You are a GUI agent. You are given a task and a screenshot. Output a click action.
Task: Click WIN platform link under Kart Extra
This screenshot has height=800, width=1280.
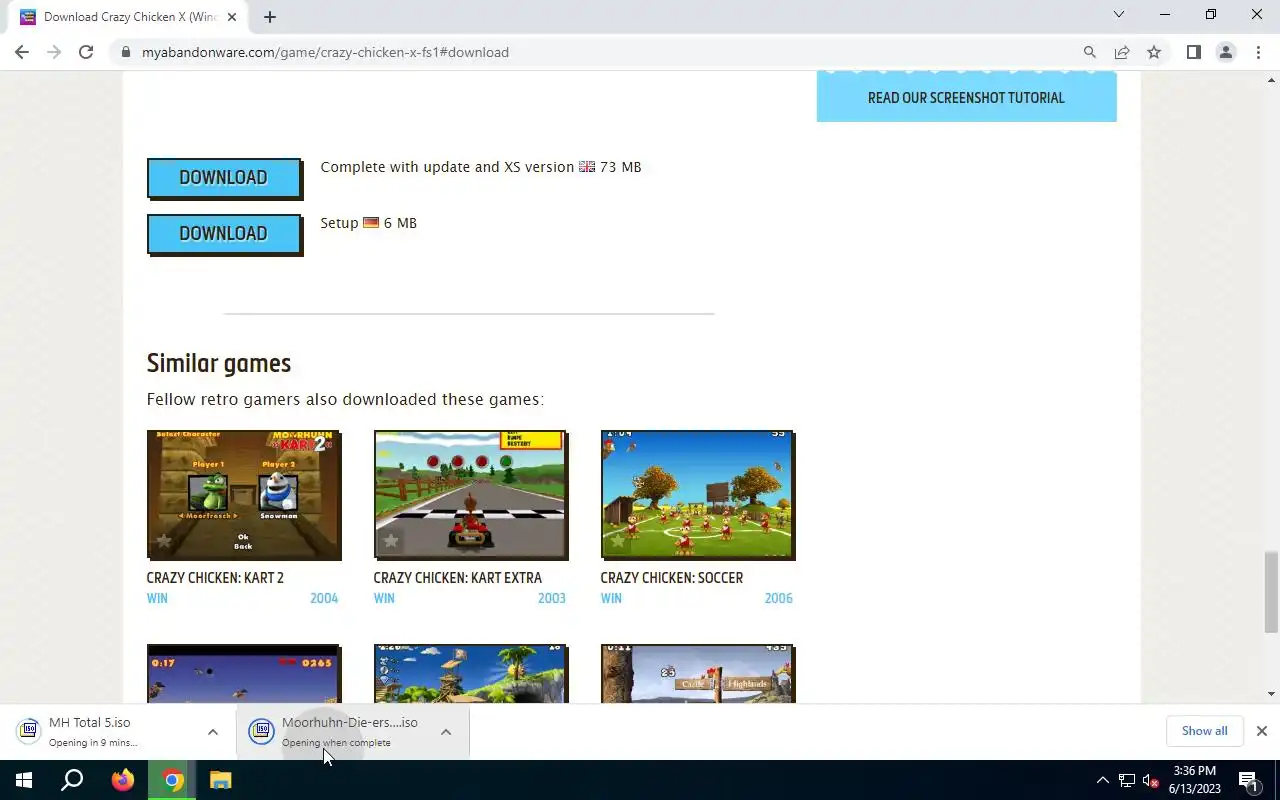click(384, 598)
